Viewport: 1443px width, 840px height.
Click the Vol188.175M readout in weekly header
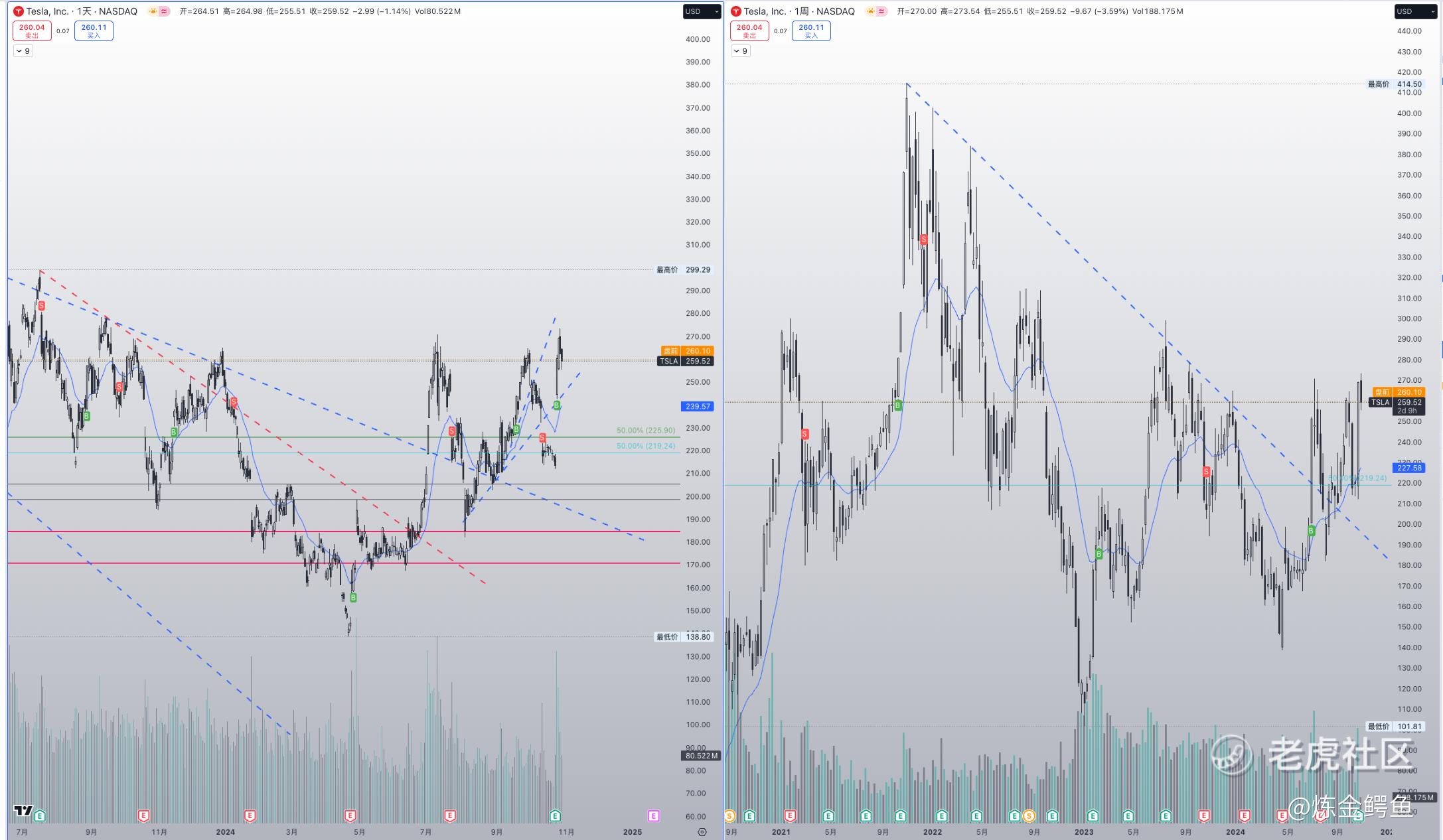pyautogui.click(x=1158, y=11)
